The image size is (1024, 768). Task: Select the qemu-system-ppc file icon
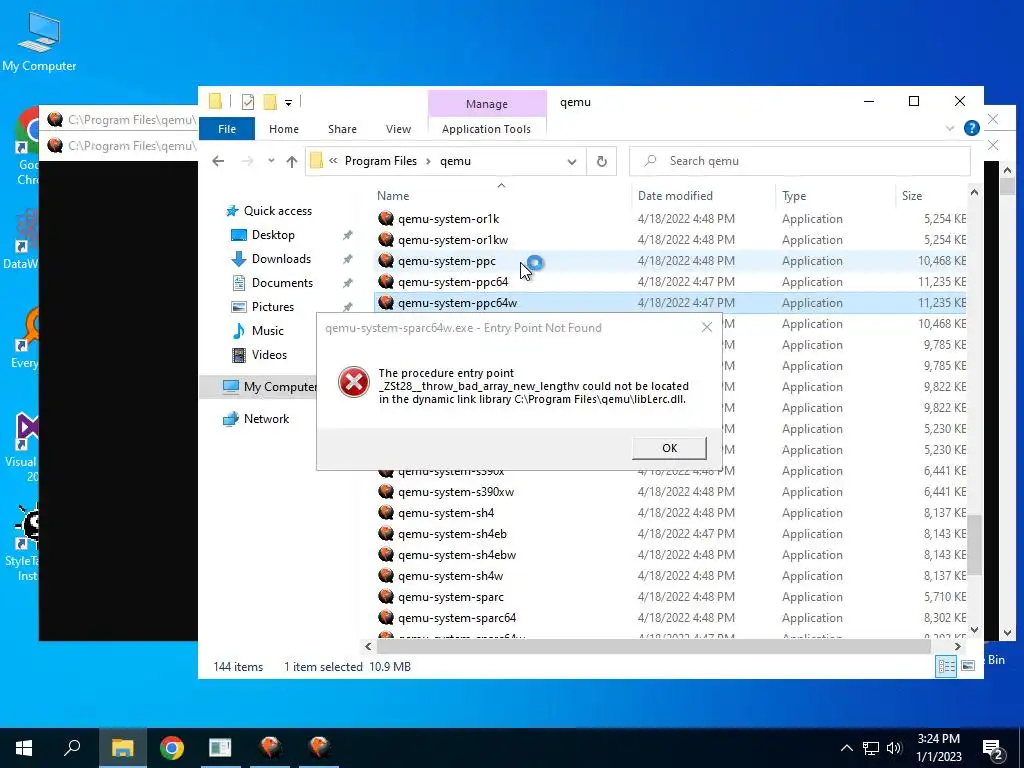coord(386,261)
